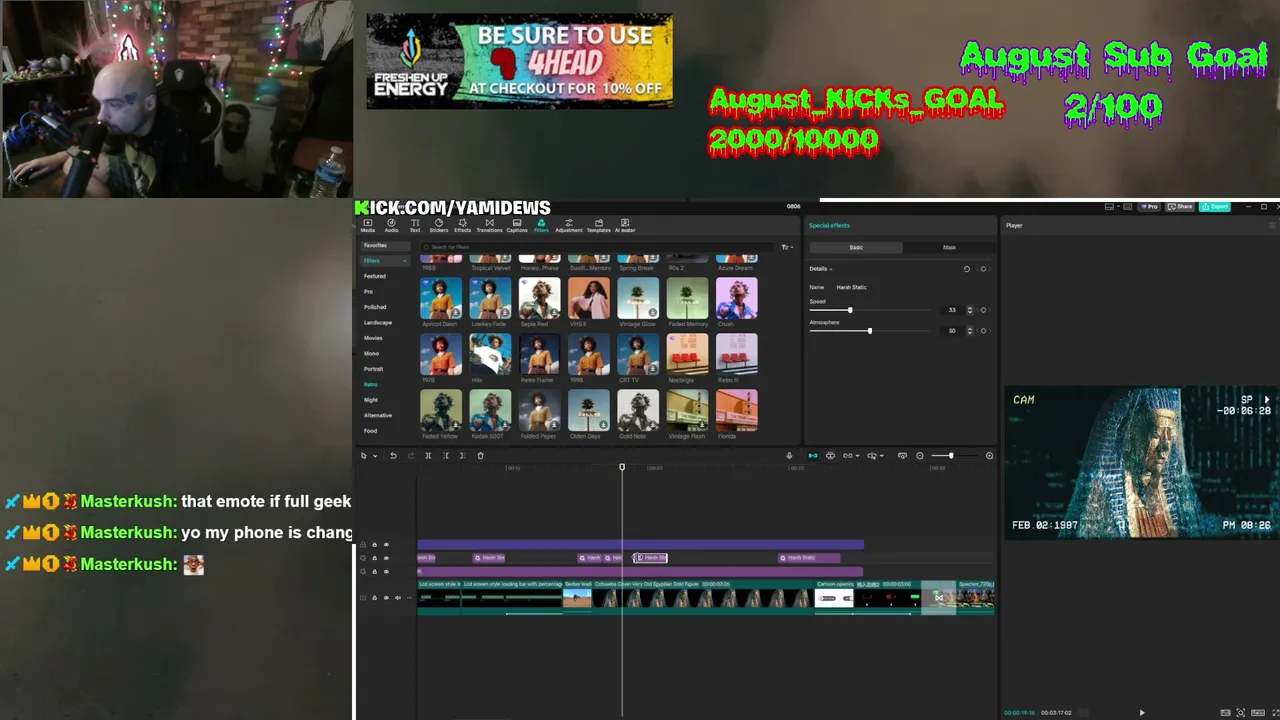Click the Export button
Image resolution: width=1280 pixels, height=720 pixels.
(1215, 207)
